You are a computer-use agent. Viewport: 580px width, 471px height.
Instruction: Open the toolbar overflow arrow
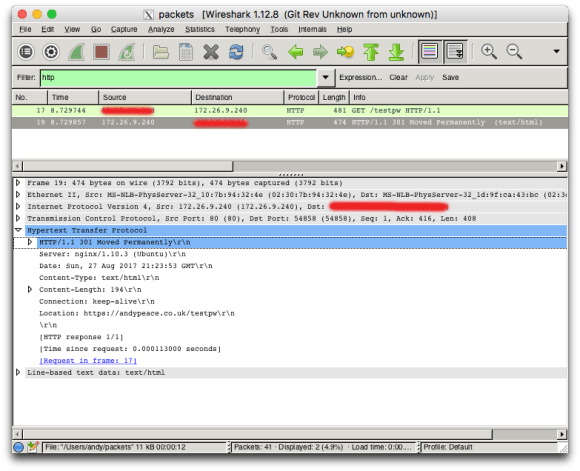coord(556,51)
